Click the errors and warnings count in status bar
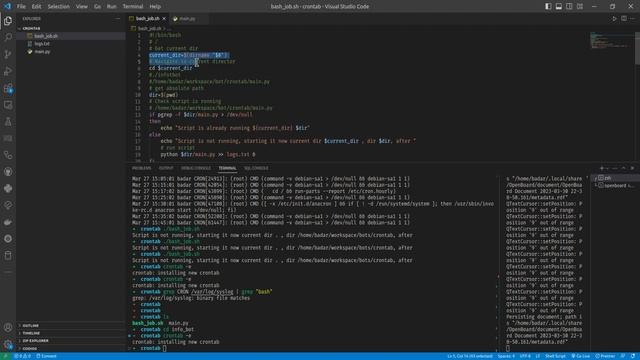The height and width of the screenshot is (360, 640). pos(22,356)
